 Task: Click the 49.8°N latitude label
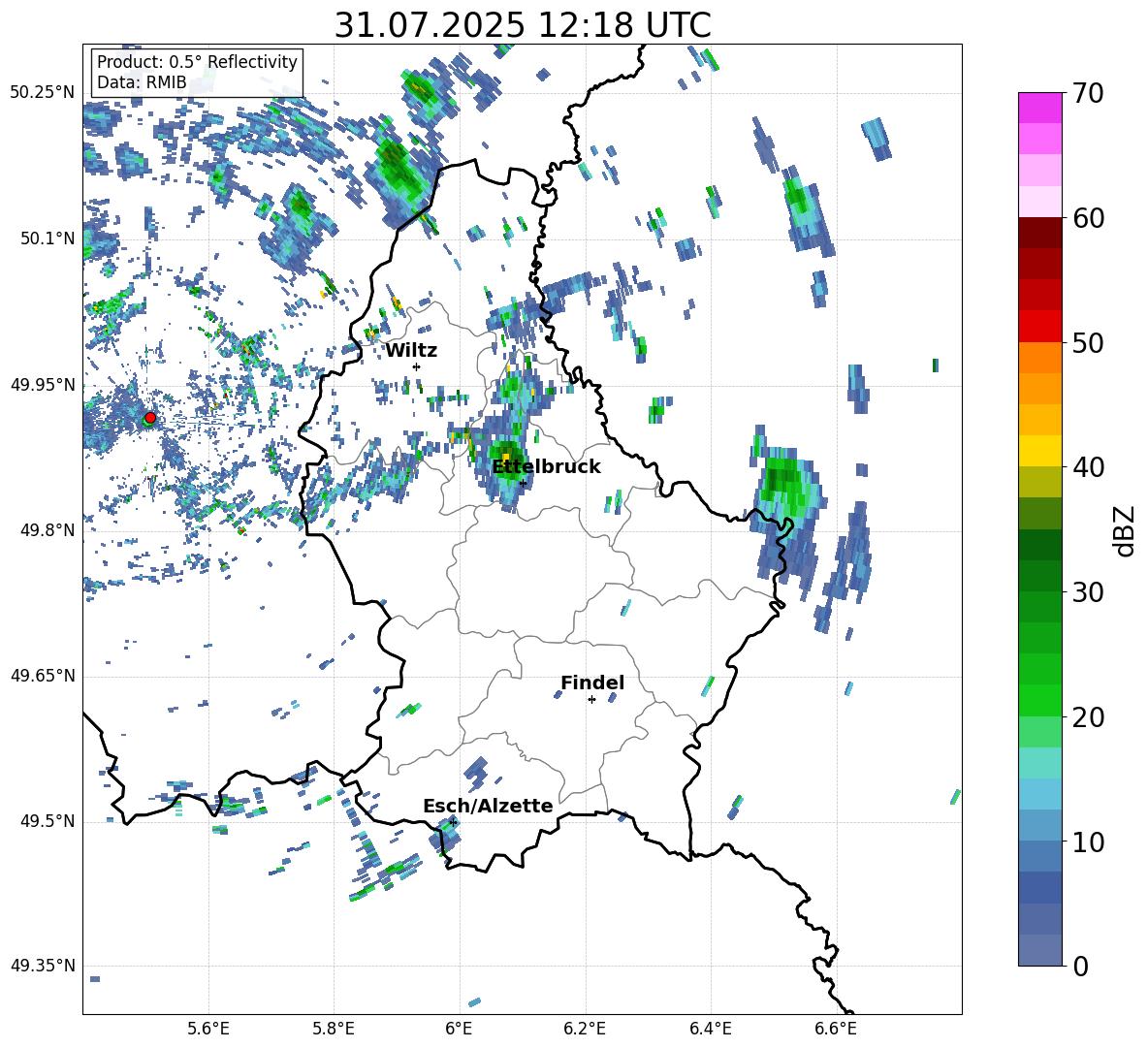(x=48, y=530)
